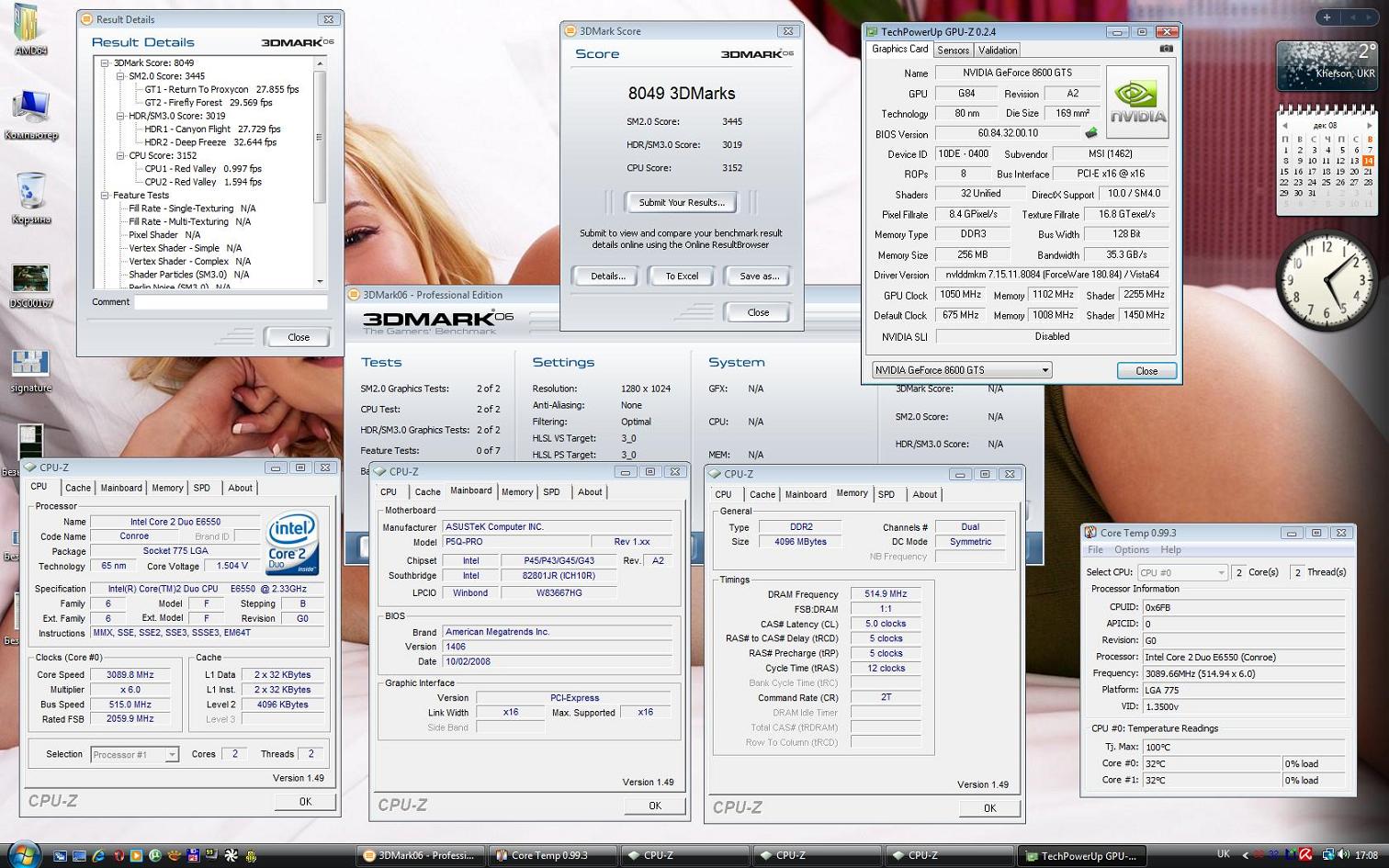
Task: Select the Корзина recycle bin icon
Action: tap(31, 198)
